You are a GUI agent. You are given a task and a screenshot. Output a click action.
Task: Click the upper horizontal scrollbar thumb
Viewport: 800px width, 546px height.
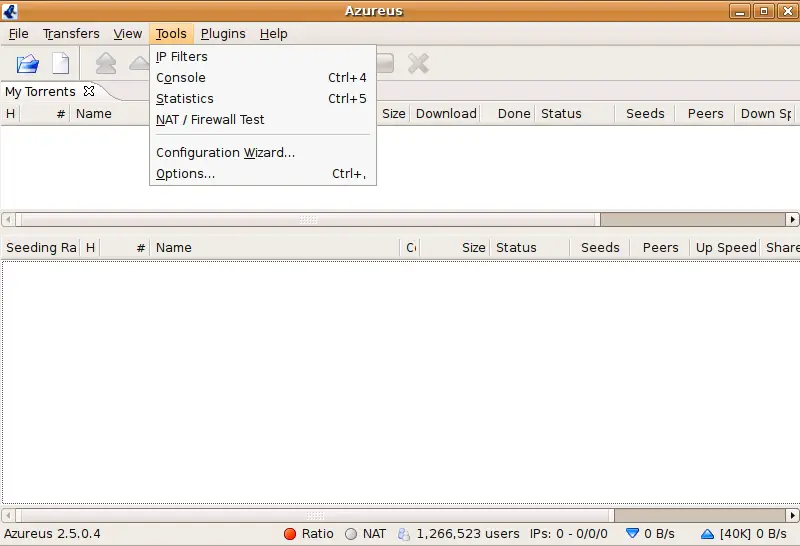click(x=308, y=219)
